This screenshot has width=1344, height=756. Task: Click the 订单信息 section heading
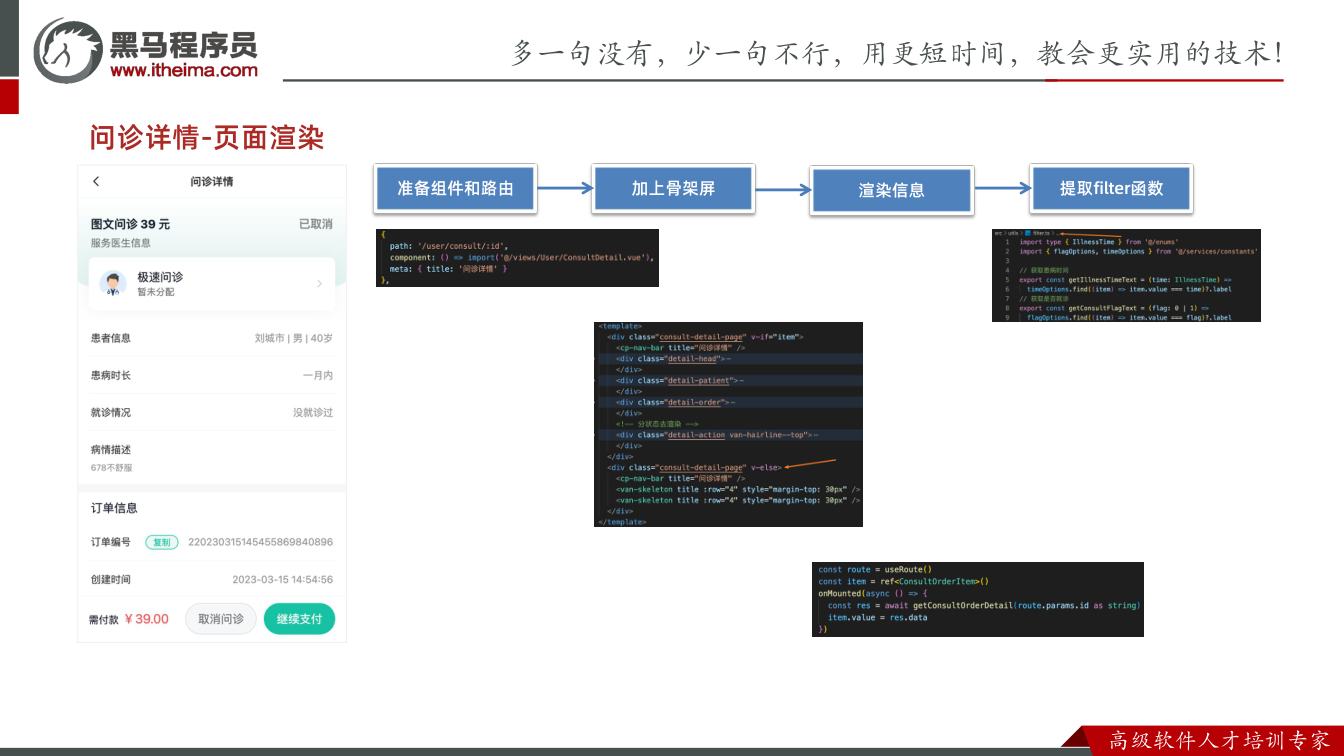(114, 508)
